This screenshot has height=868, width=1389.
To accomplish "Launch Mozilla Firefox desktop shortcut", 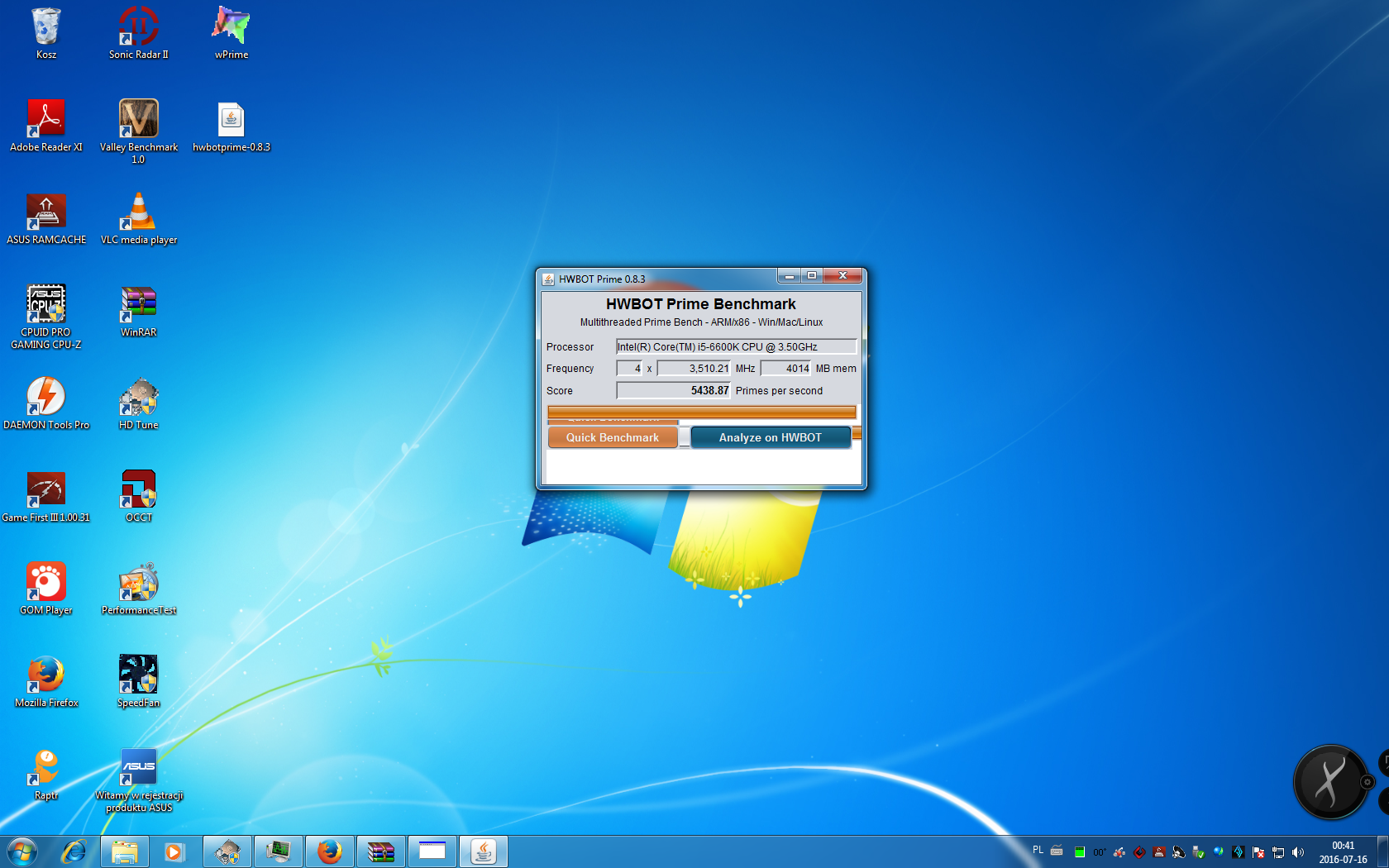I will [x=46, y=681].
